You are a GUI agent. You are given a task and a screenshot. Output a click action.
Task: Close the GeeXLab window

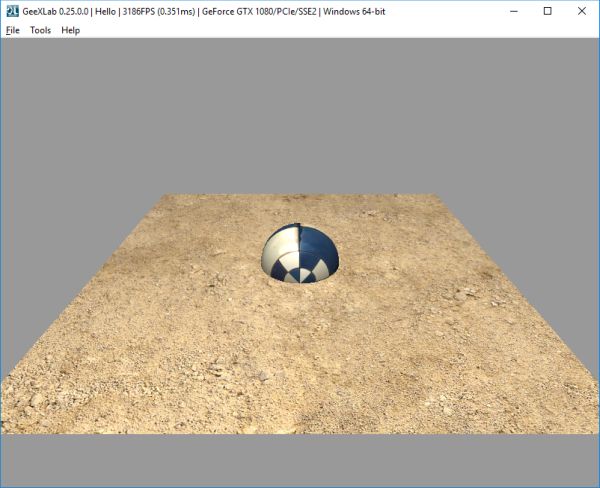click(x=582, y=11)
